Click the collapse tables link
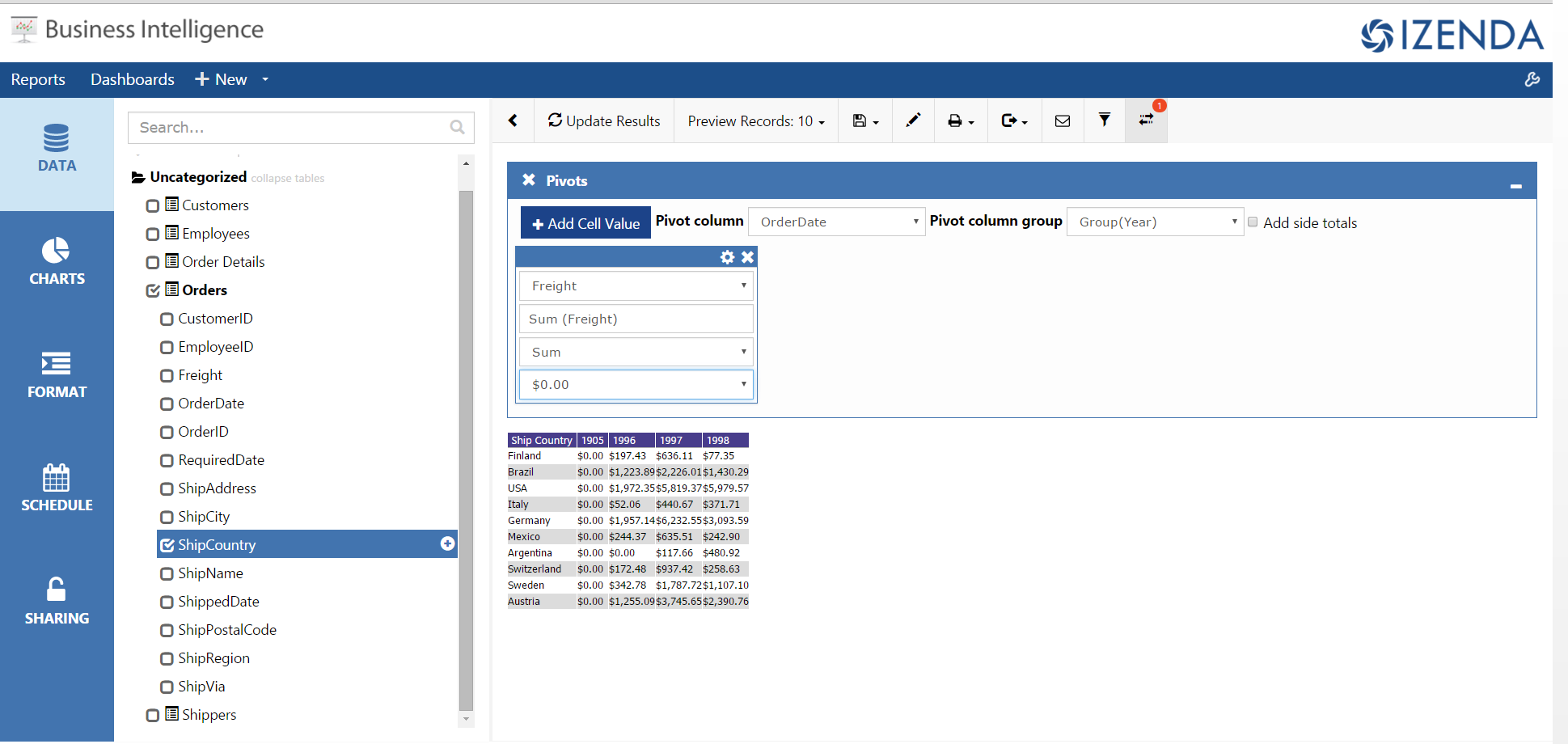 click(x=288, y=178)
